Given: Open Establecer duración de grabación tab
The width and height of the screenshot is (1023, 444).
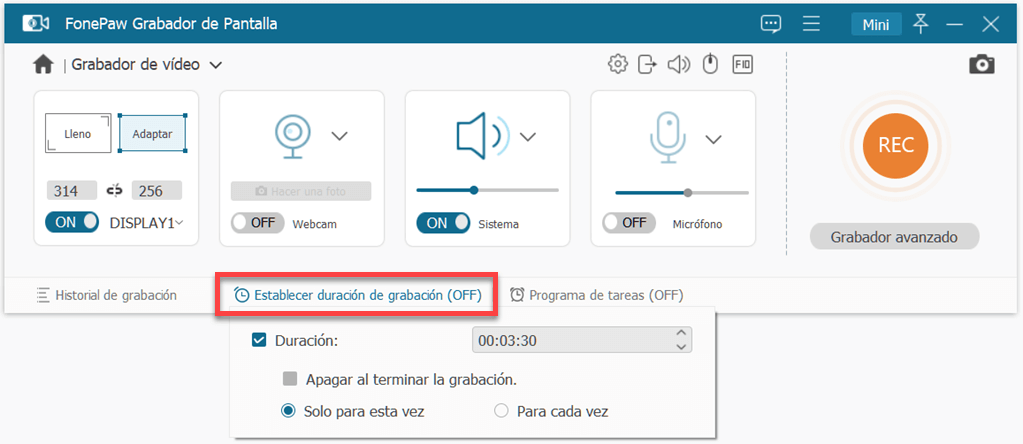Looking at the screenshot, I should [x=358, y=295].
